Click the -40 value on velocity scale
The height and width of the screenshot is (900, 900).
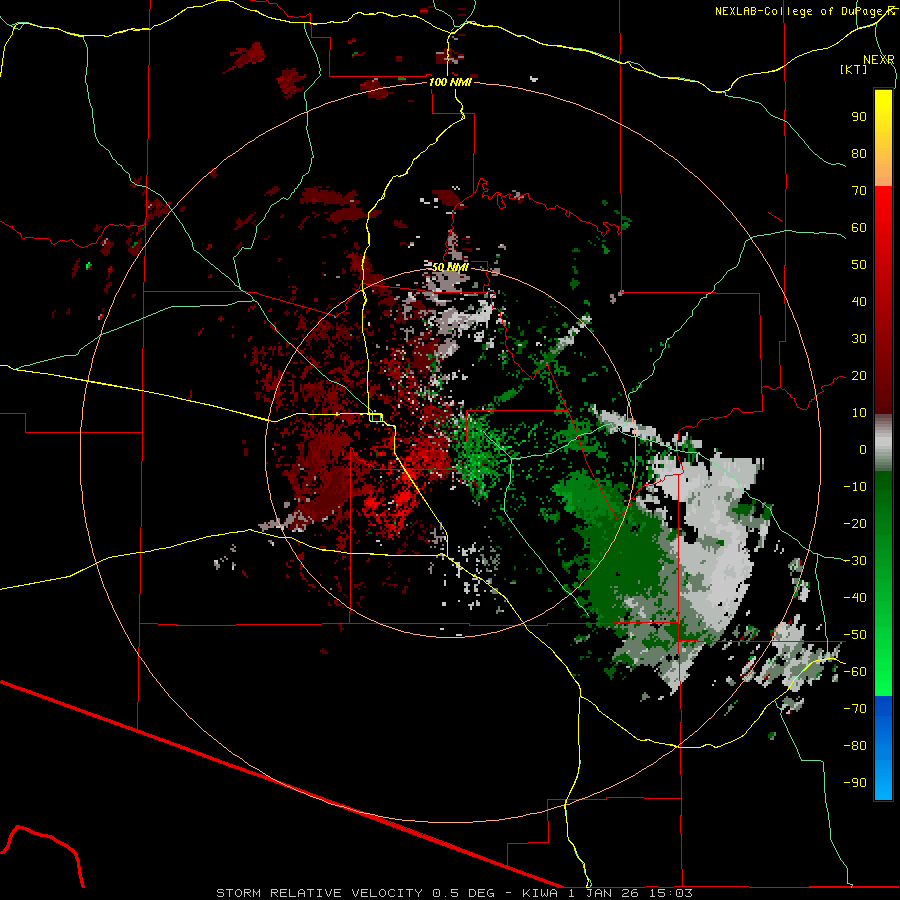[855, 598]
